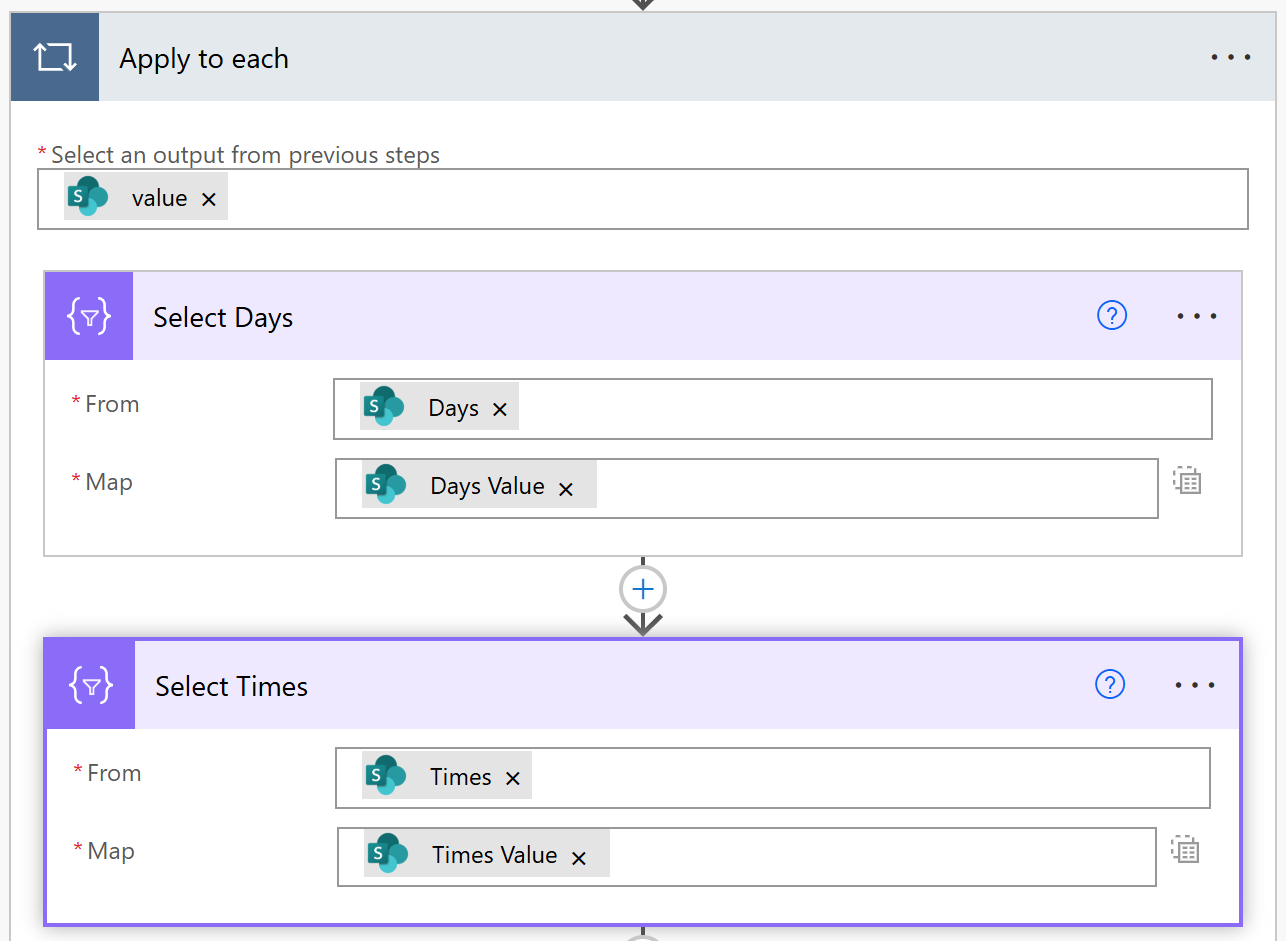The image size is (1286, 941).
Task: Collapse Apply to each via its title
Action: [x=204, y=59]
